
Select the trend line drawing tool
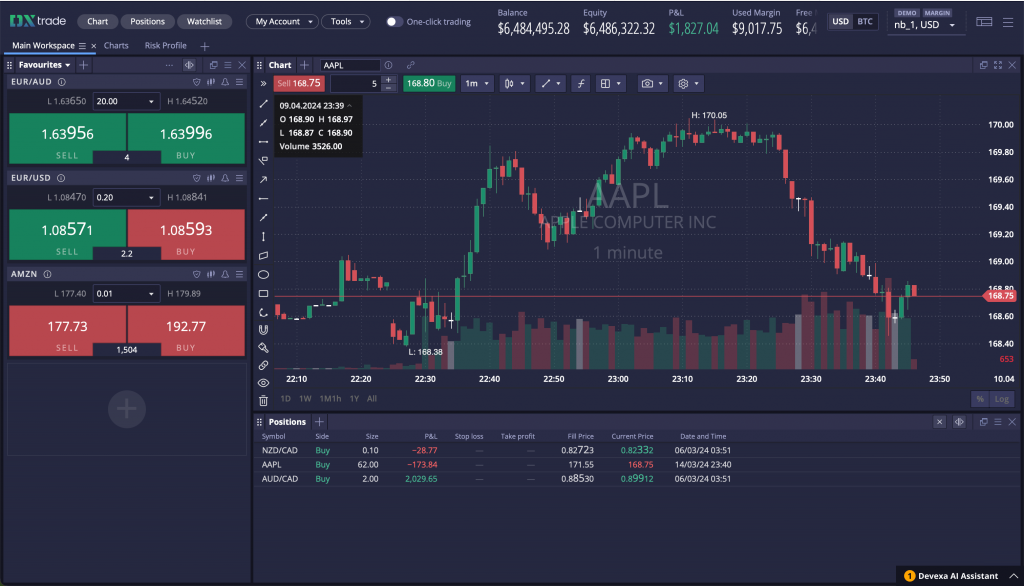[x=263, y=104]
